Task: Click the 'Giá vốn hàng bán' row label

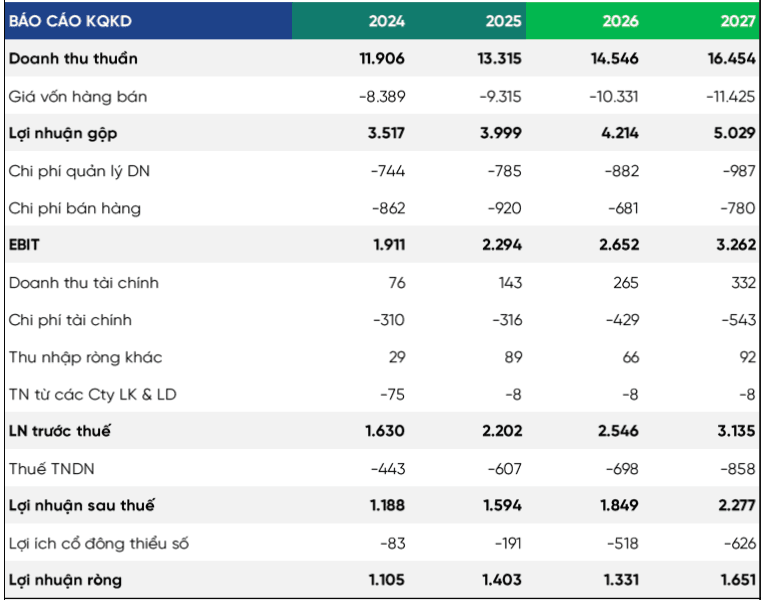Action: click(x=78, y=97)
